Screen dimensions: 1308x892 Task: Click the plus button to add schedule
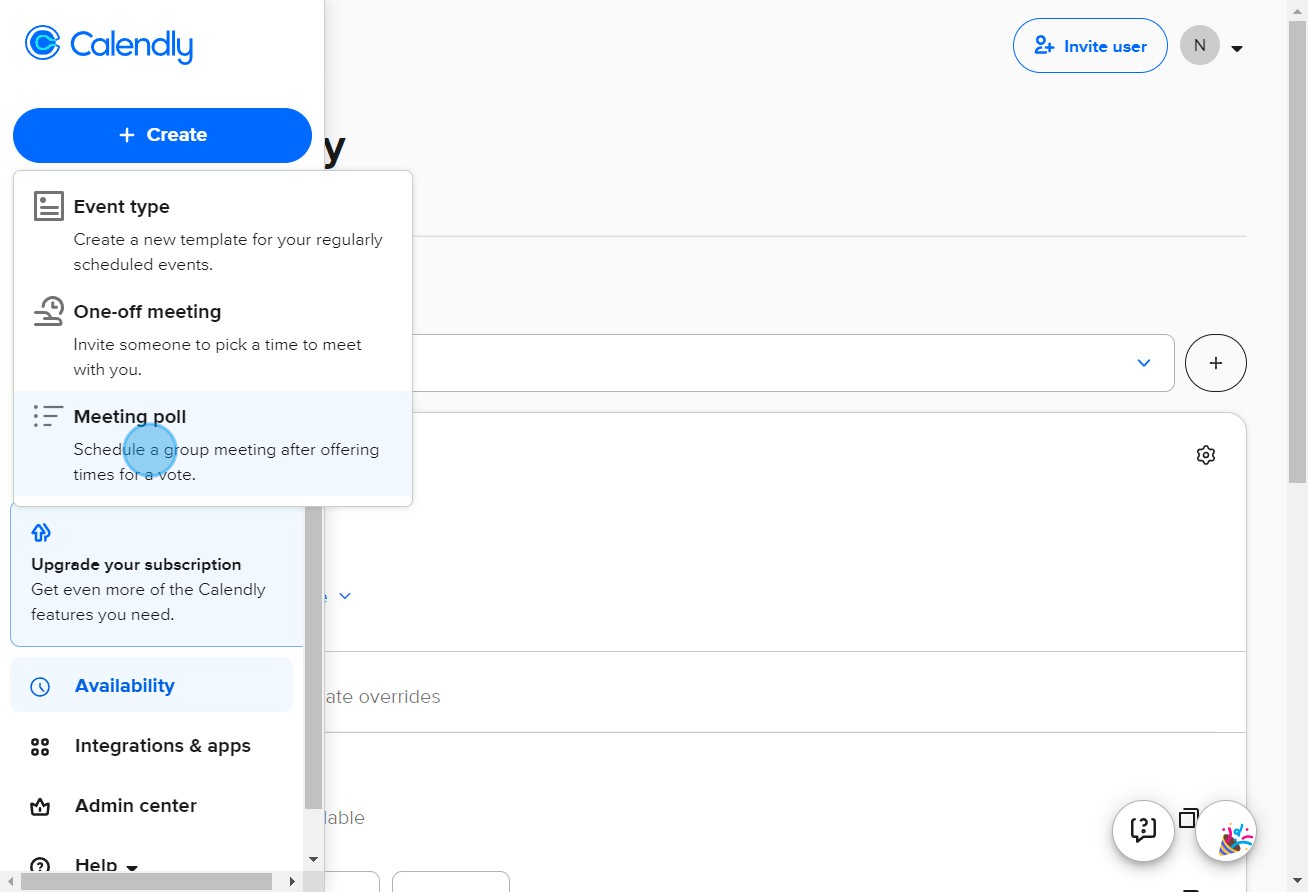click(x=1216, y=363)
